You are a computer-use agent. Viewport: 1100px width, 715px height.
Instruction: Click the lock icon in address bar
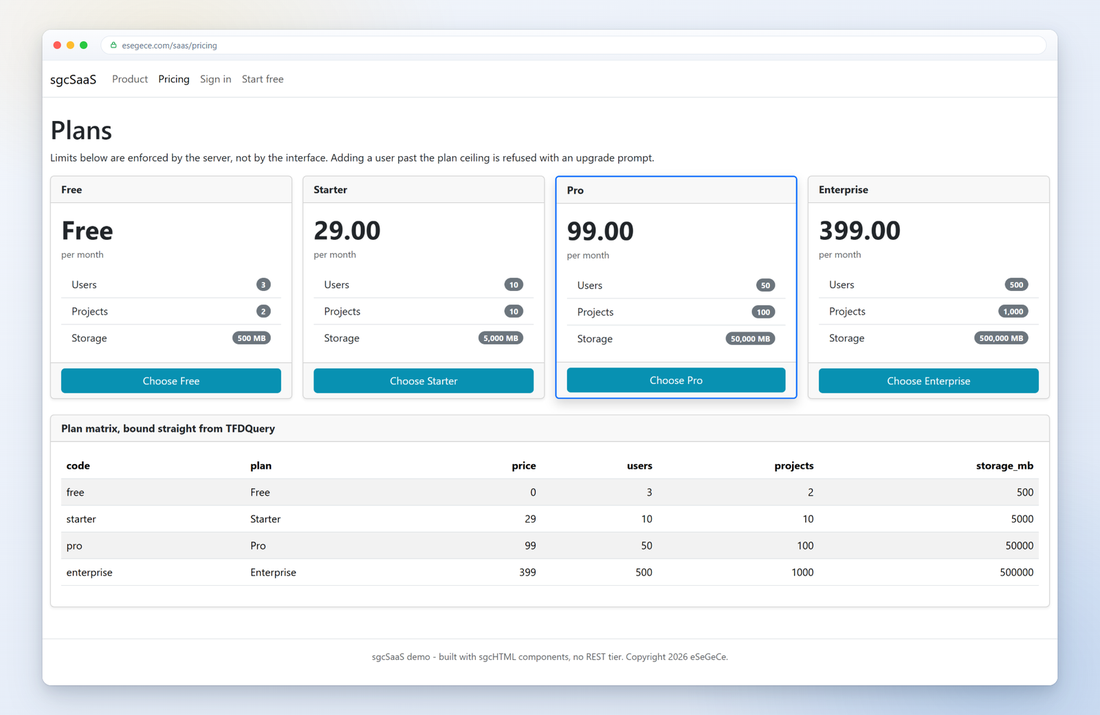[x=114, y=45]
